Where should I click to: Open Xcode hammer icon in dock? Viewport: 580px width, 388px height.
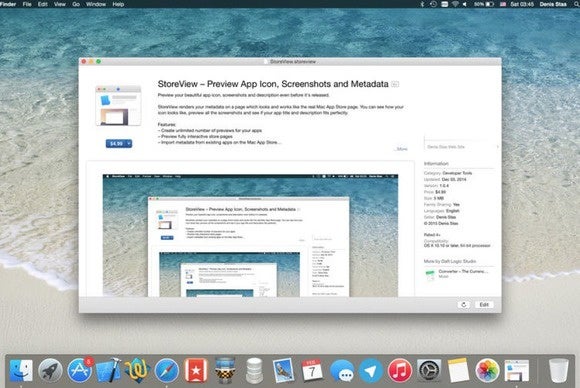[x=108, y=370]
